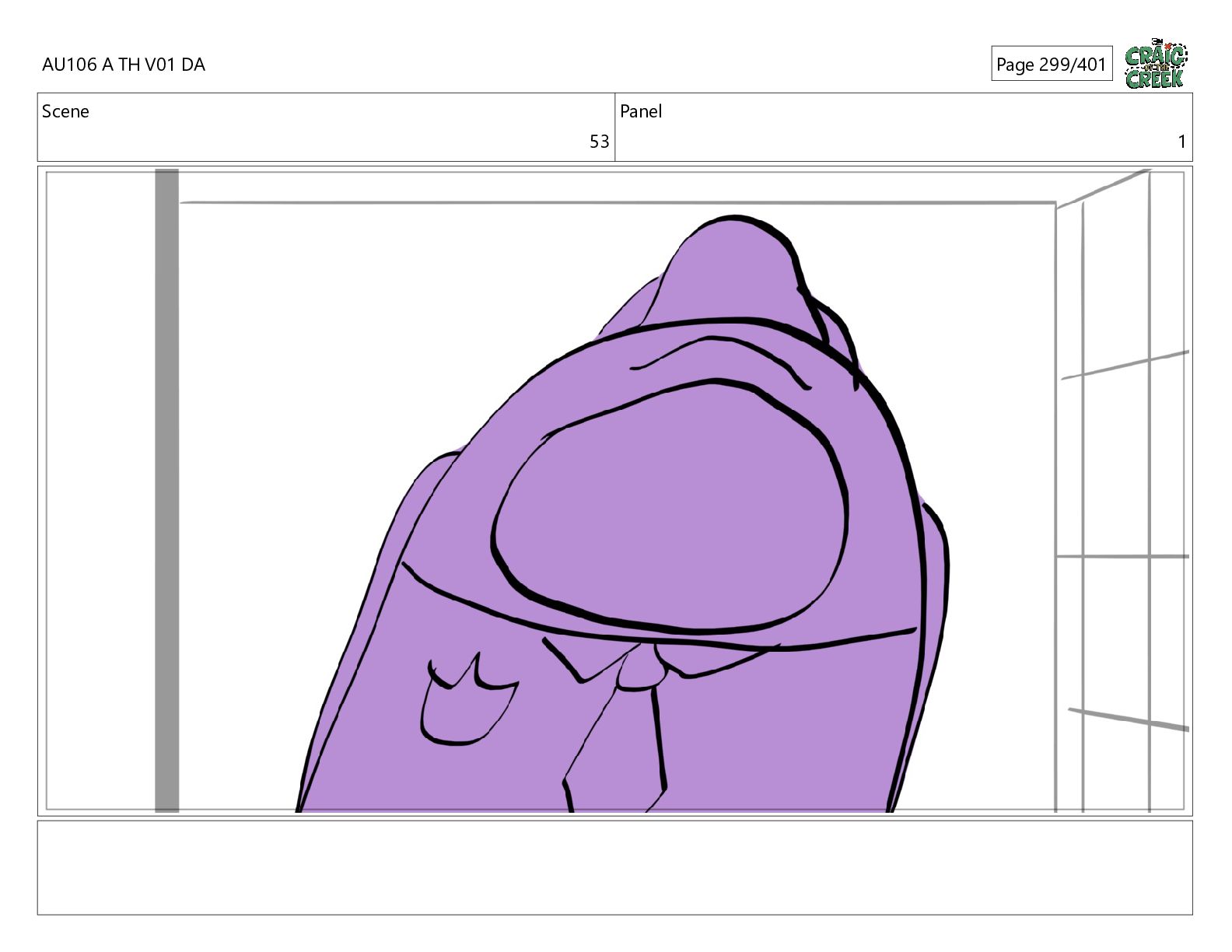Click the purple character storyboard drawing
The height and width of the screenshot is (952, 1232).
(622, 514)
